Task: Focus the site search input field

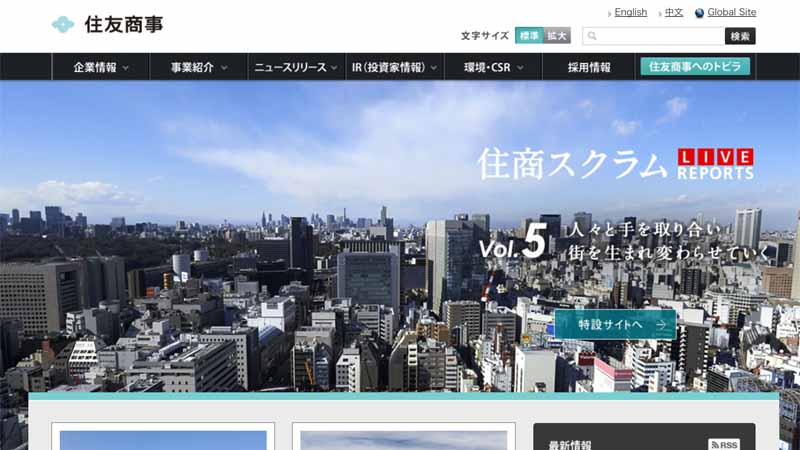Action: (x=654, y=36)
